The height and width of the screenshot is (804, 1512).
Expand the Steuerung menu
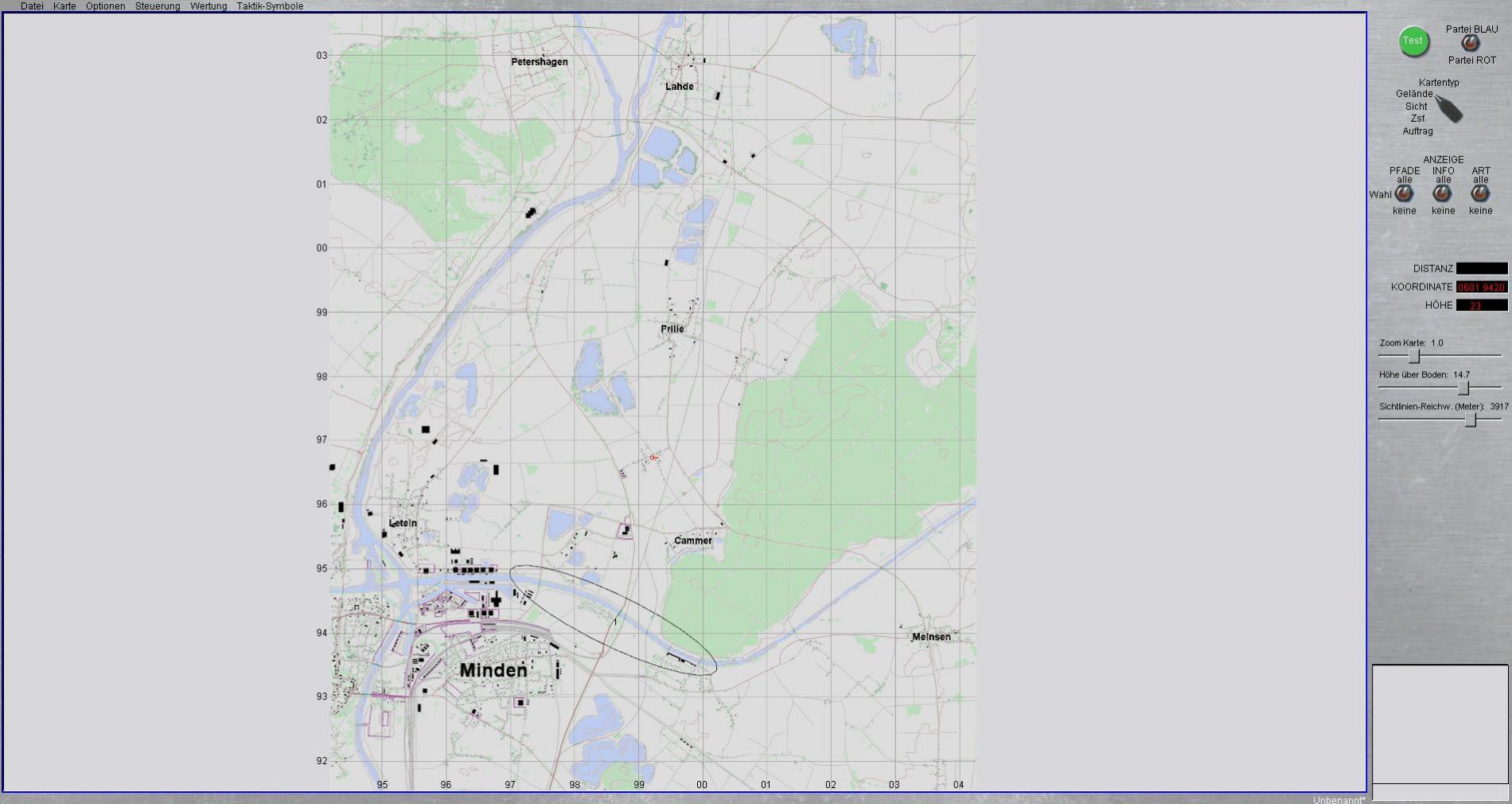[x=158, y=6]
